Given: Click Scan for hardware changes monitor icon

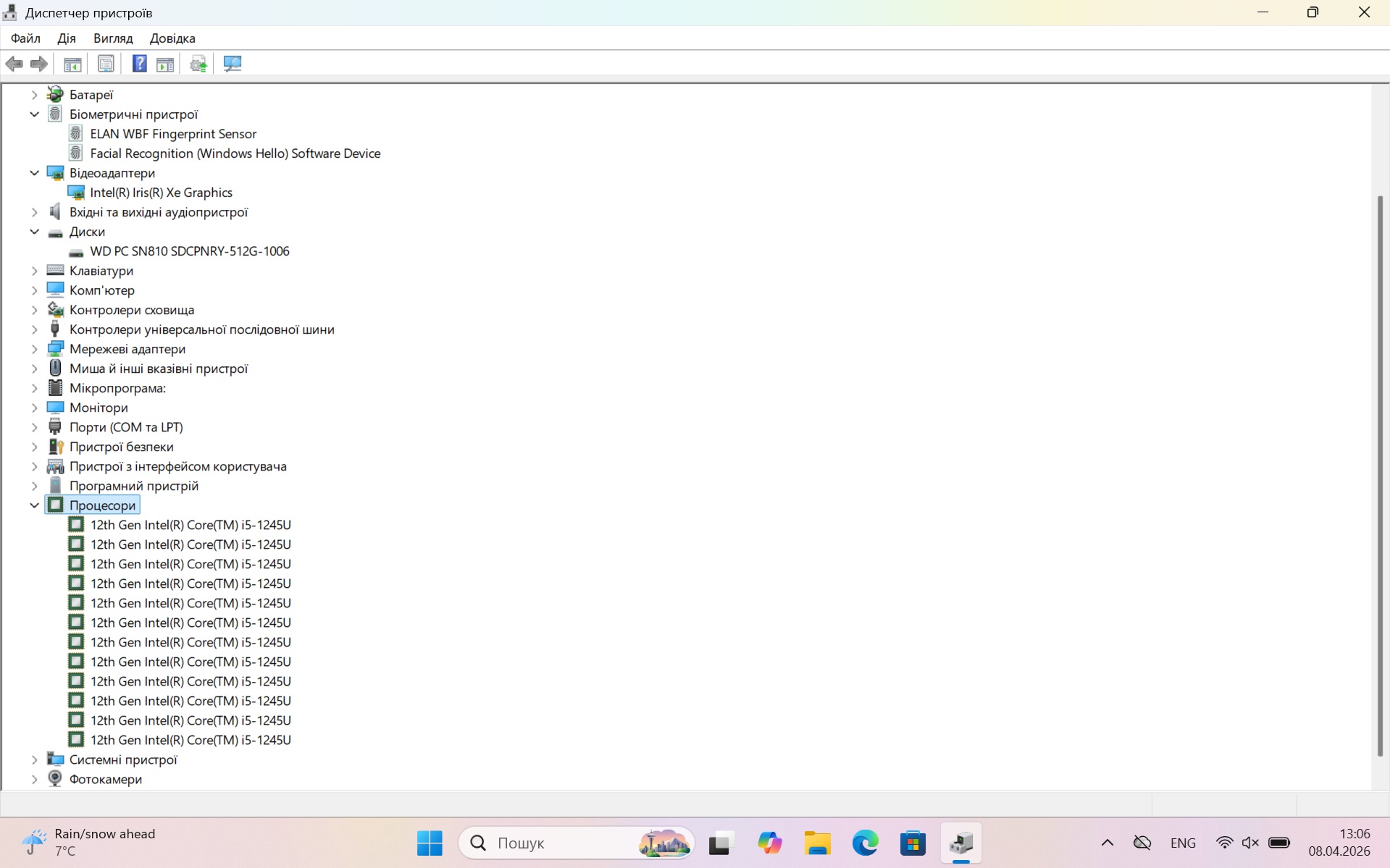Looking at the screenshot, I should pyautogui.click(x=233, y=64).
